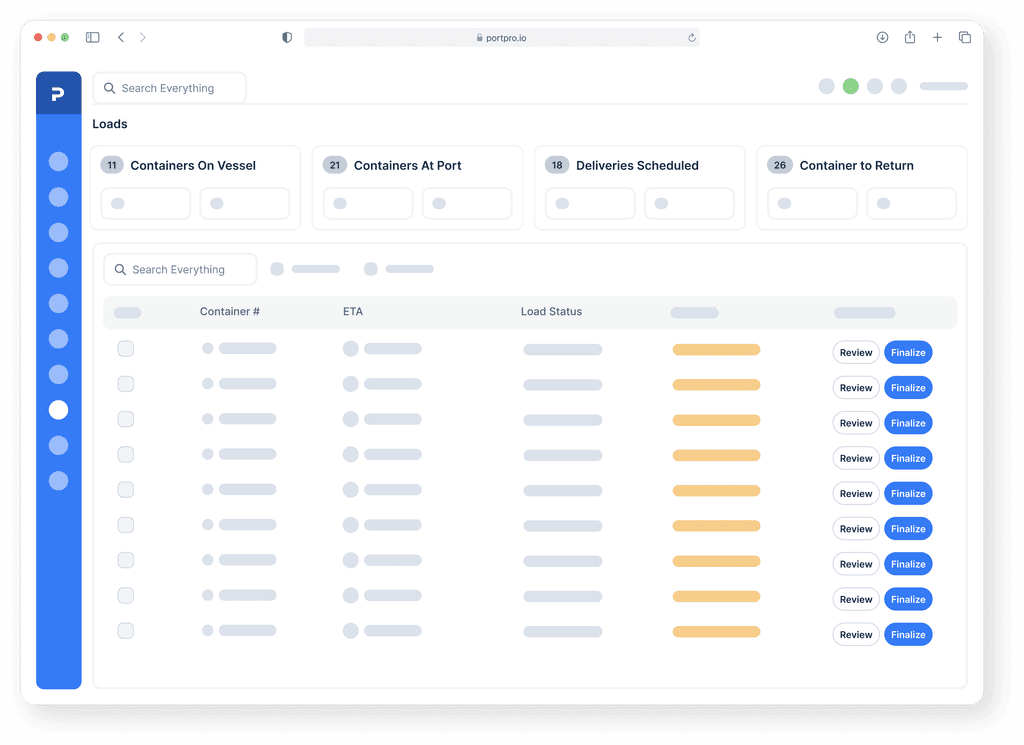This screenshot has height=745, width=1024.
Task: Click the yellow Load Status progress bar in the top row
Action: pos(716,350)
